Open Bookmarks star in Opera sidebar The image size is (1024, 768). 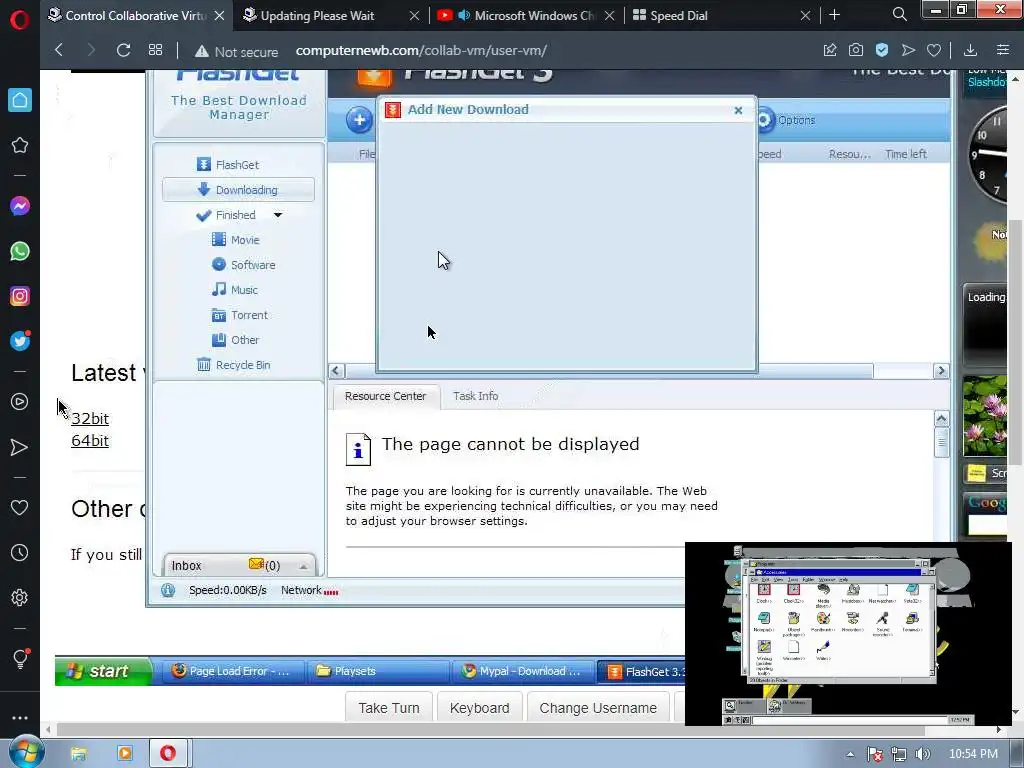click(20, 145)
